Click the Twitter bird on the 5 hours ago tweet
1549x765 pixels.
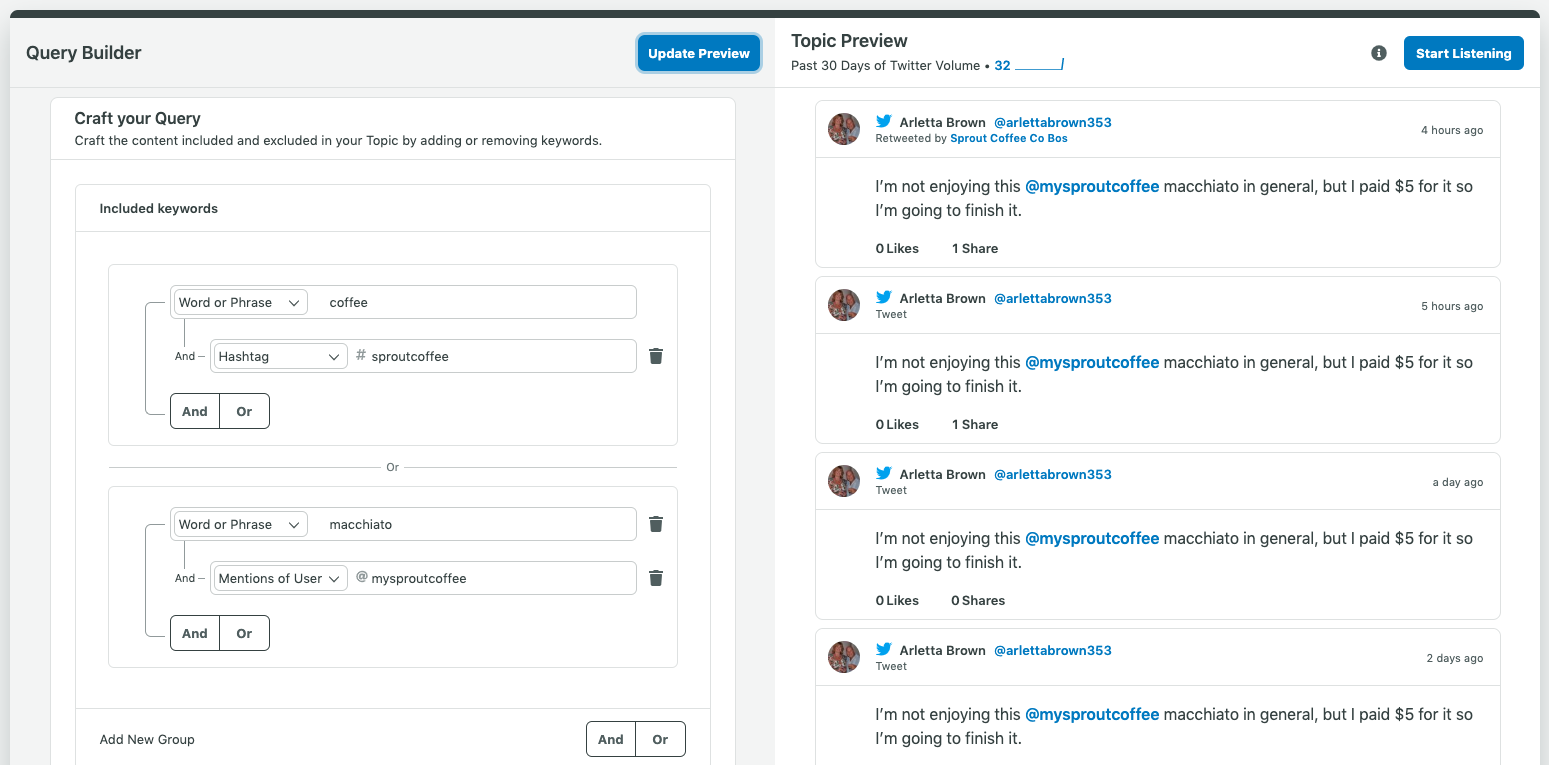[x=884, y=298]
